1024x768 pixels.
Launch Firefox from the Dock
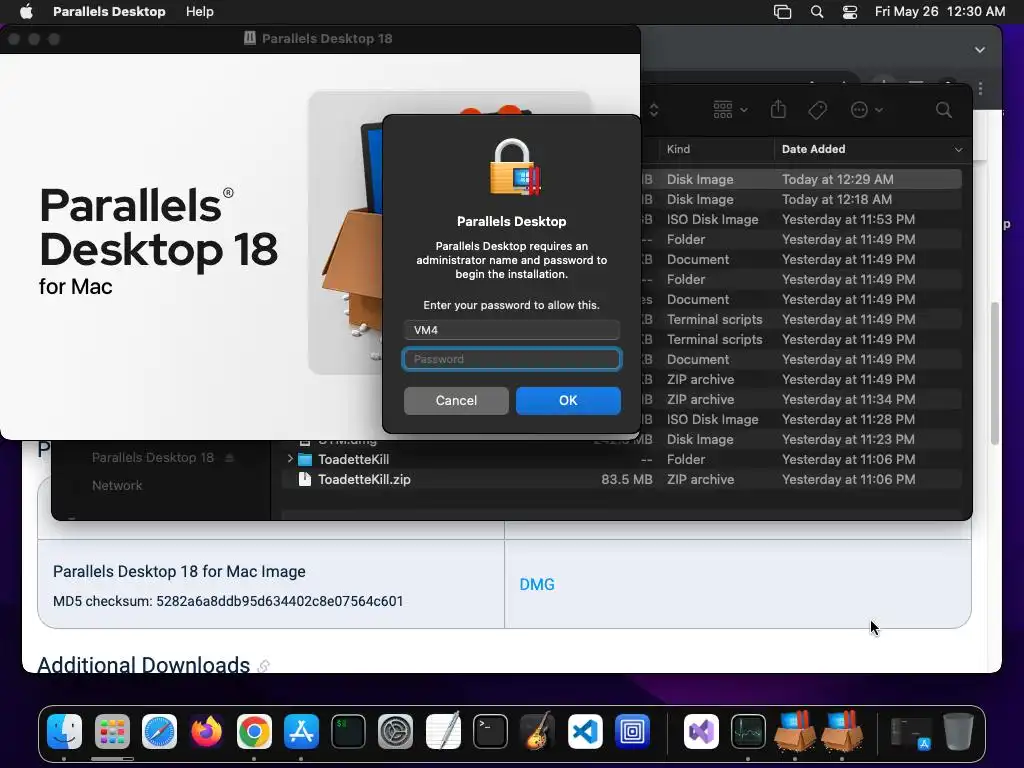pos(206,731)
